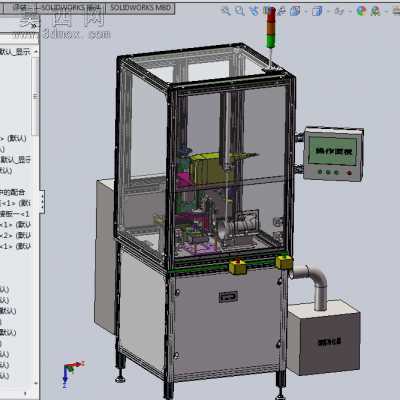Screen dimensions: 400x400
Task: Click the Hide/Show Items icon
Action: point(339,11)
